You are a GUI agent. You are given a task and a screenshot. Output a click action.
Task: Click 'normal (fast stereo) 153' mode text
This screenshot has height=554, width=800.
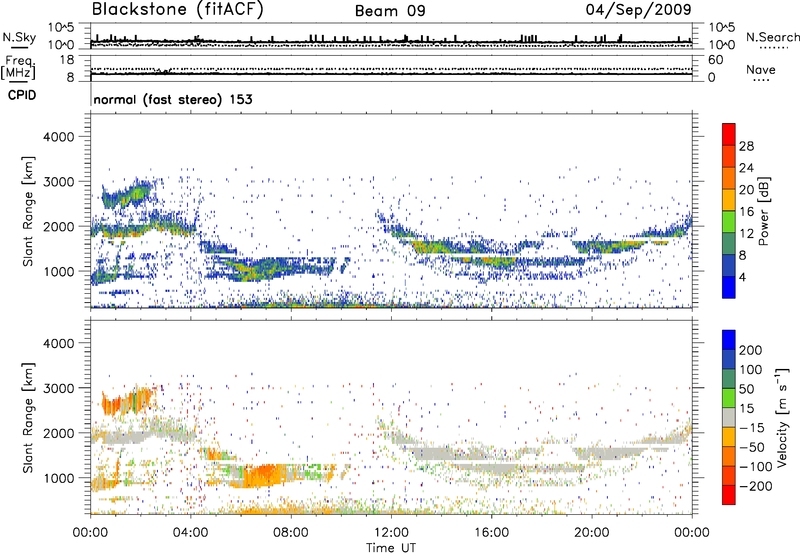pyautogui.click(x=173, y=99)
